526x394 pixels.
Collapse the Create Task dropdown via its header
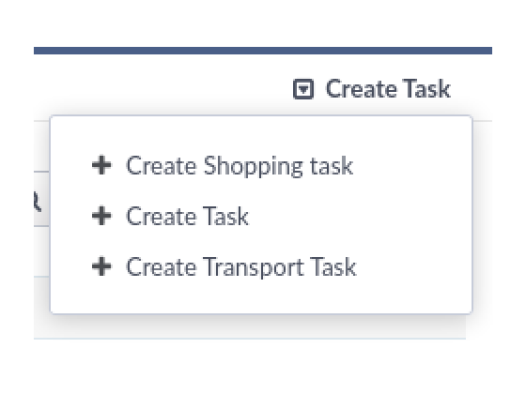pos(372,89)
